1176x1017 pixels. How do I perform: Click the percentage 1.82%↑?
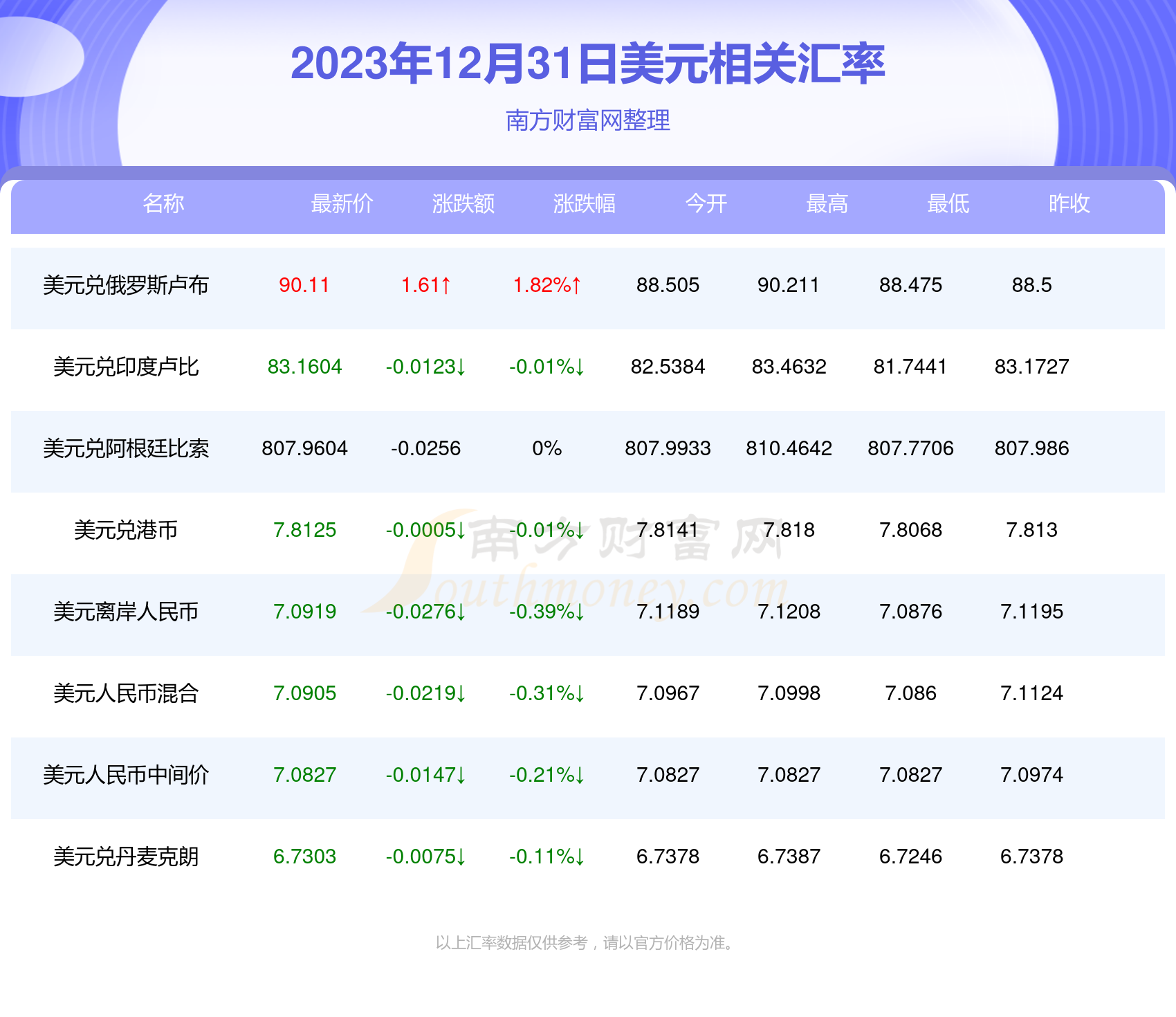(547, 285)
